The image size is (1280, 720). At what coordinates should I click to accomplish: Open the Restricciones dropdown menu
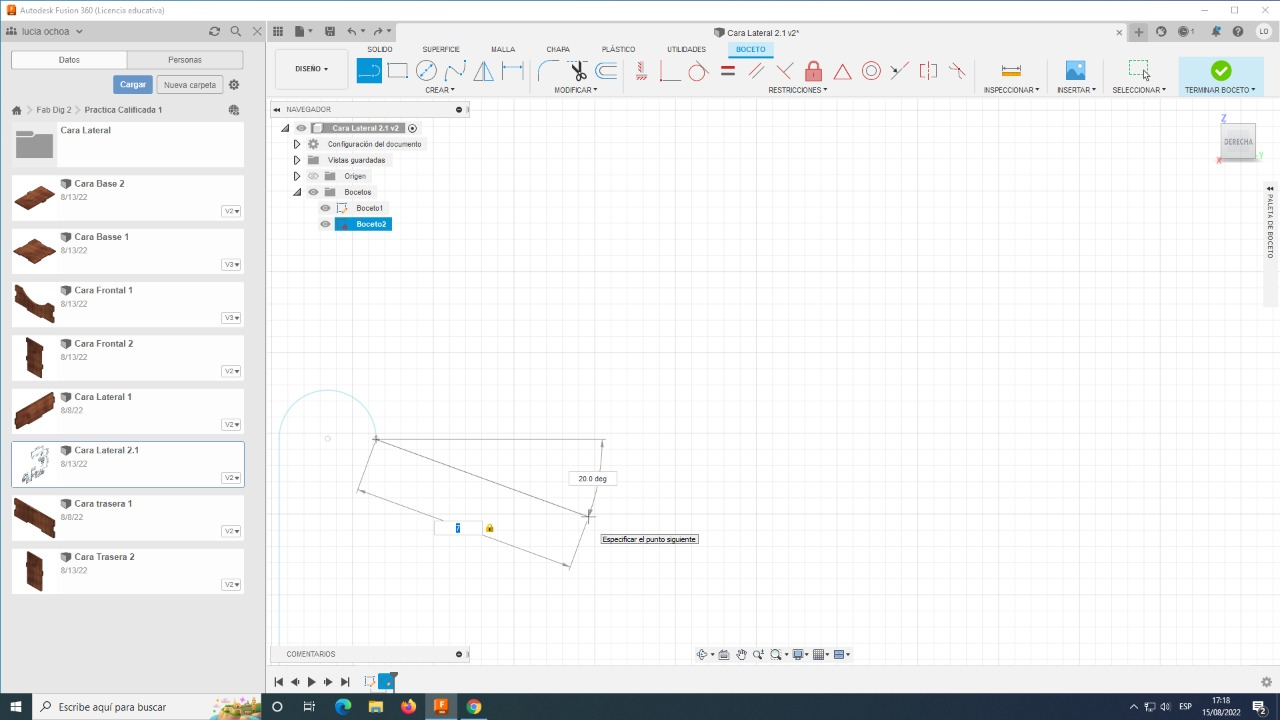797,90
